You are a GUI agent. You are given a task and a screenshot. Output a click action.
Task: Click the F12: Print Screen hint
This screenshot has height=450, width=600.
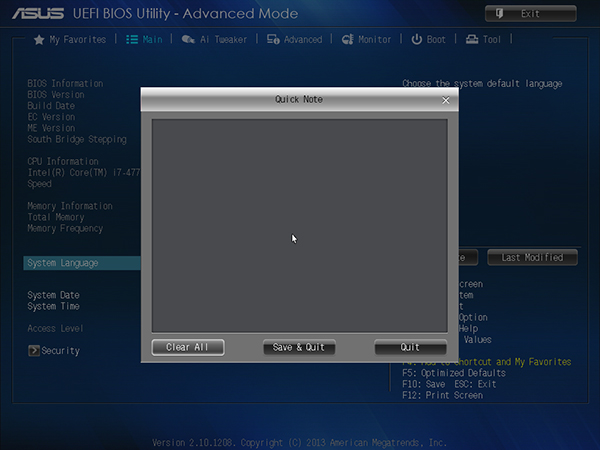(442, 395)
